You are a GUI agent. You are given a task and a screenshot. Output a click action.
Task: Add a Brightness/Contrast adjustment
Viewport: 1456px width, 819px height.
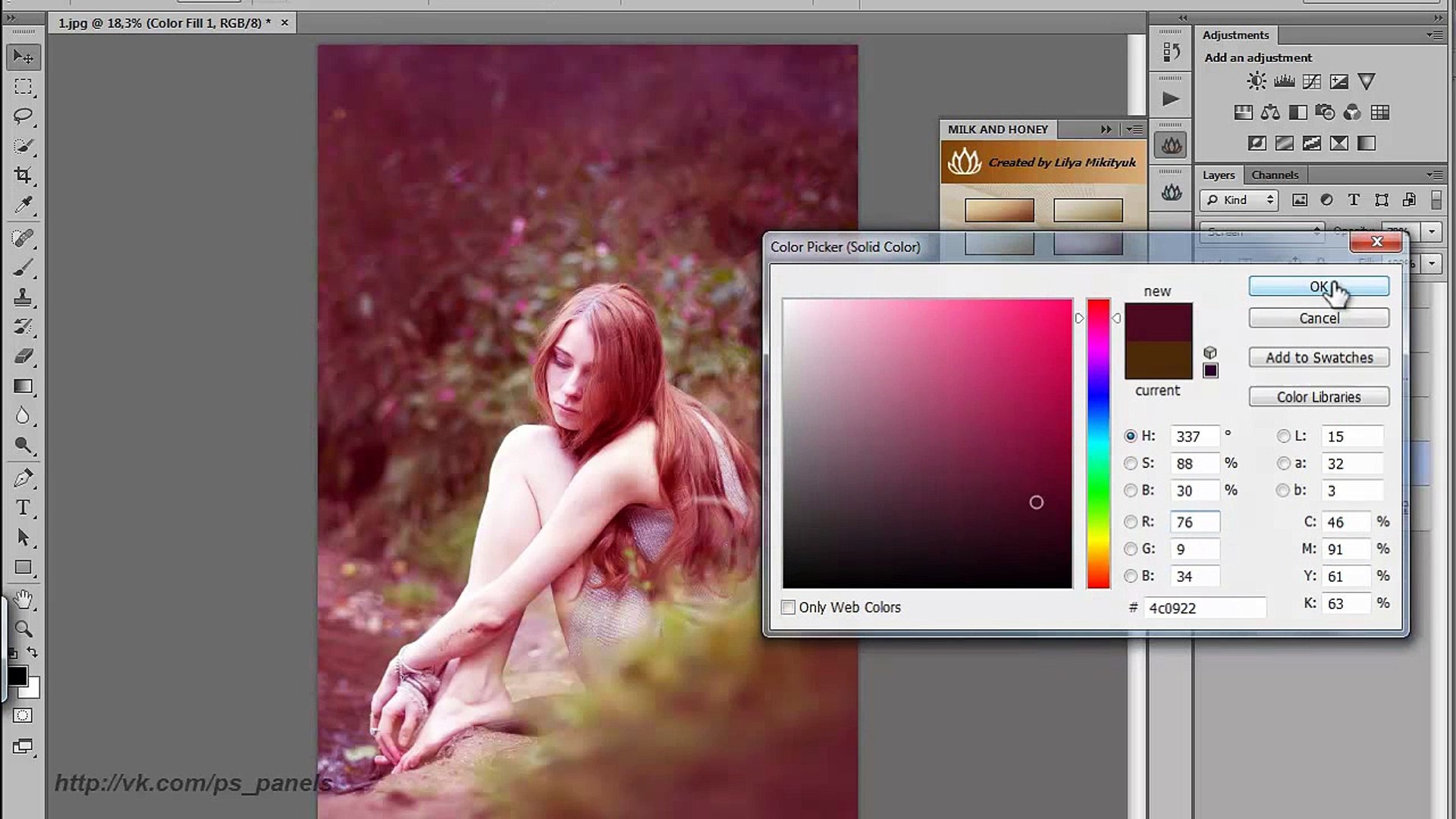[x=1257, y=81]
